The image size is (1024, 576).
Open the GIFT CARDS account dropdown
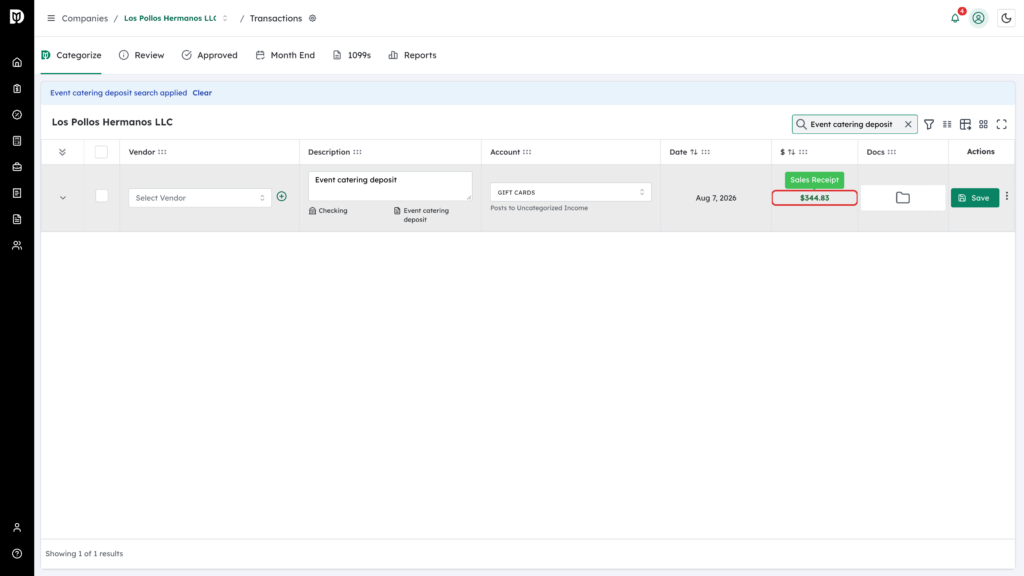pos(571,192)
